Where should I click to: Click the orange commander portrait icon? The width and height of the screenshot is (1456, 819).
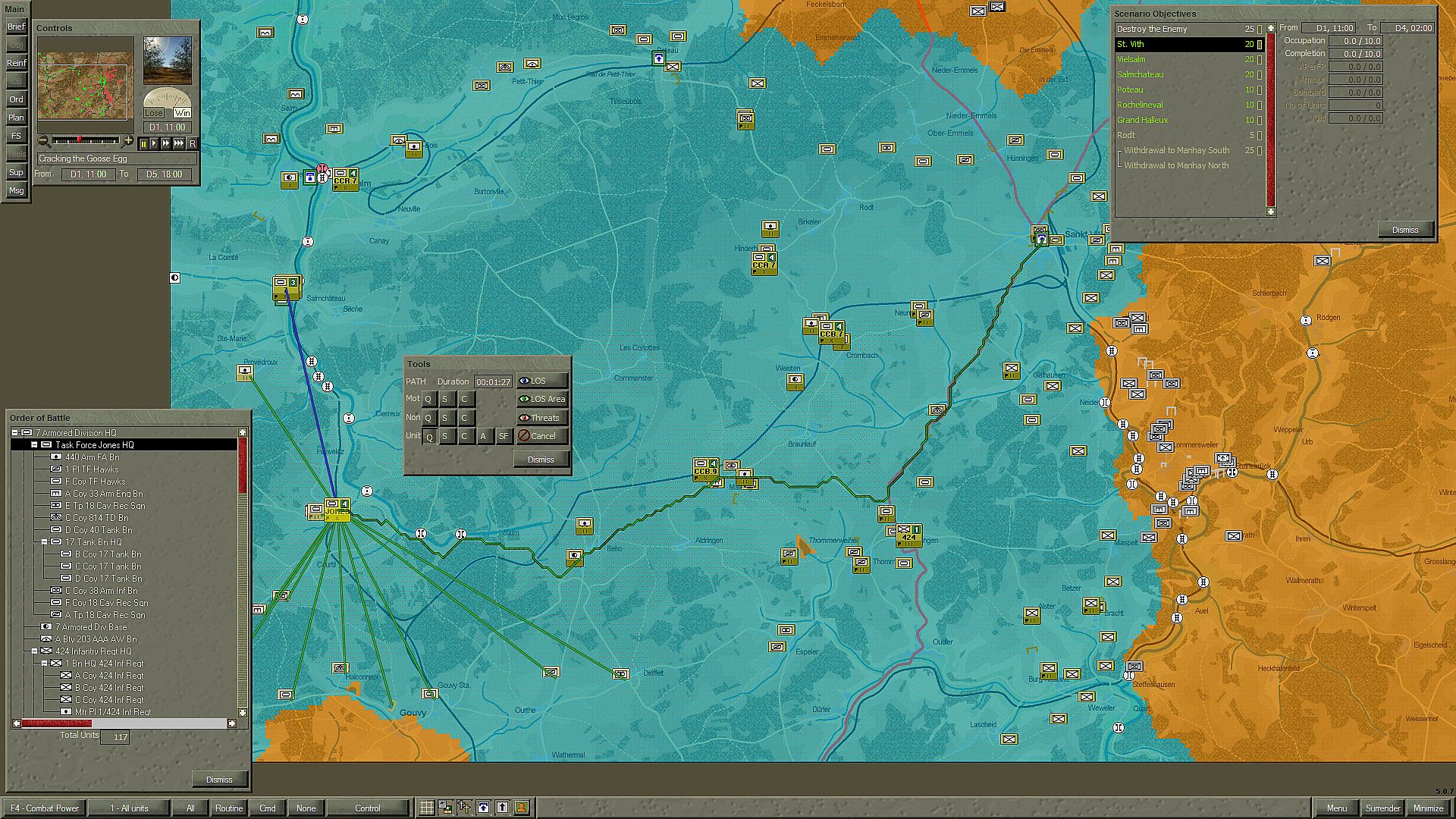point(522,808)
